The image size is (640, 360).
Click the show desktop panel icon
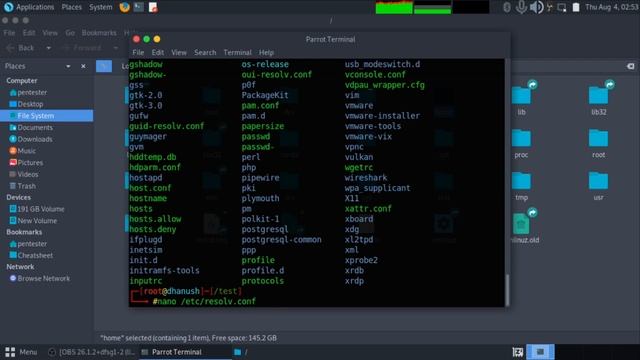[x=518, y=352]
